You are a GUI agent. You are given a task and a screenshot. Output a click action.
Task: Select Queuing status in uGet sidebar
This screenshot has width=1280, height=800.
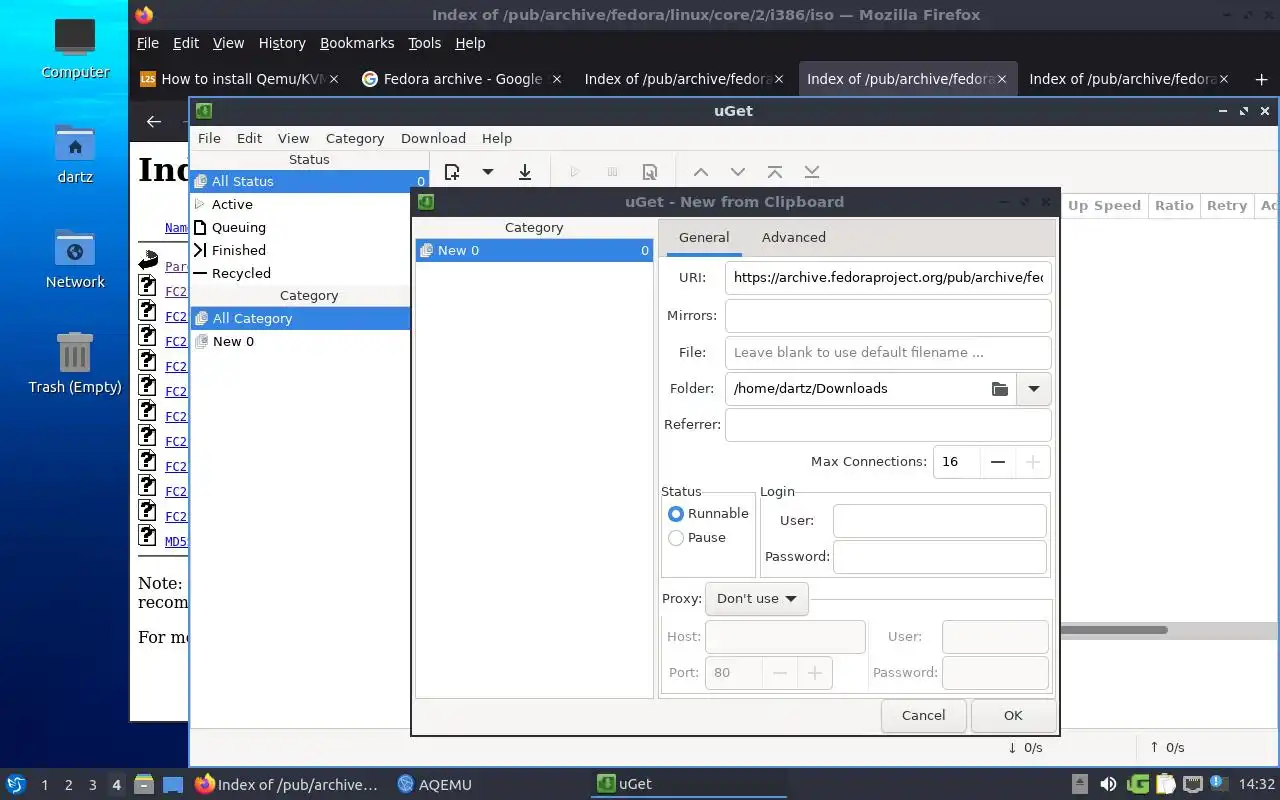click(309, 228)
